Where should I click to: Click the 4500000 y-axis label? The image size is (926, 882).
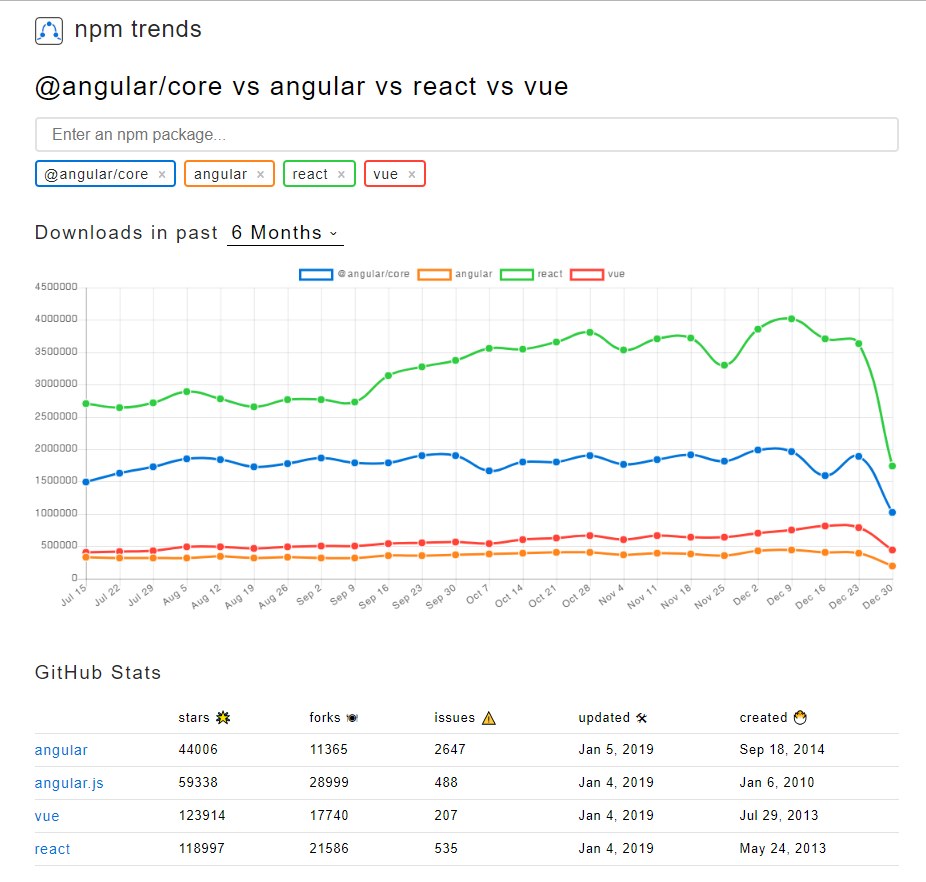[x=56, y=287]
